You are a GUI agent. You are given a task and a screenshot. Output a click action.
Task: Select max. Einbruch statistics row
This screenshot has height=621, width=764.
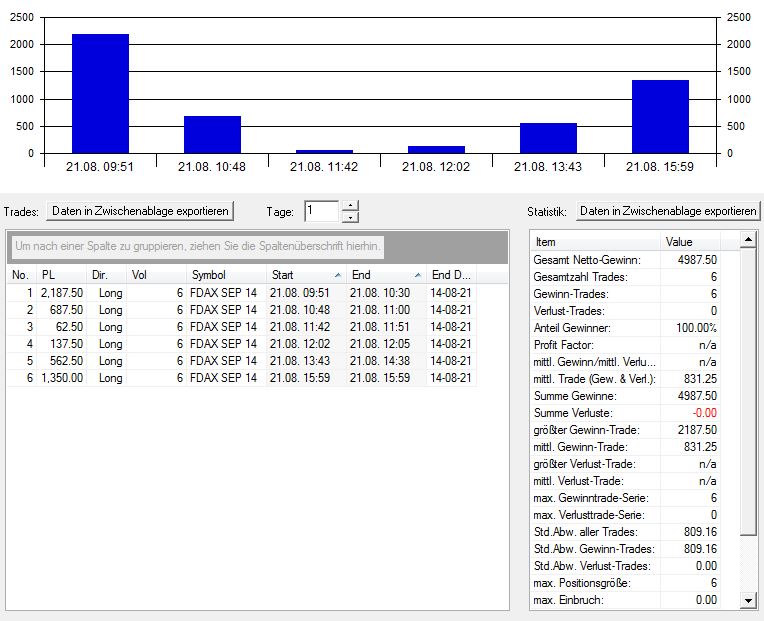(626, 600)
